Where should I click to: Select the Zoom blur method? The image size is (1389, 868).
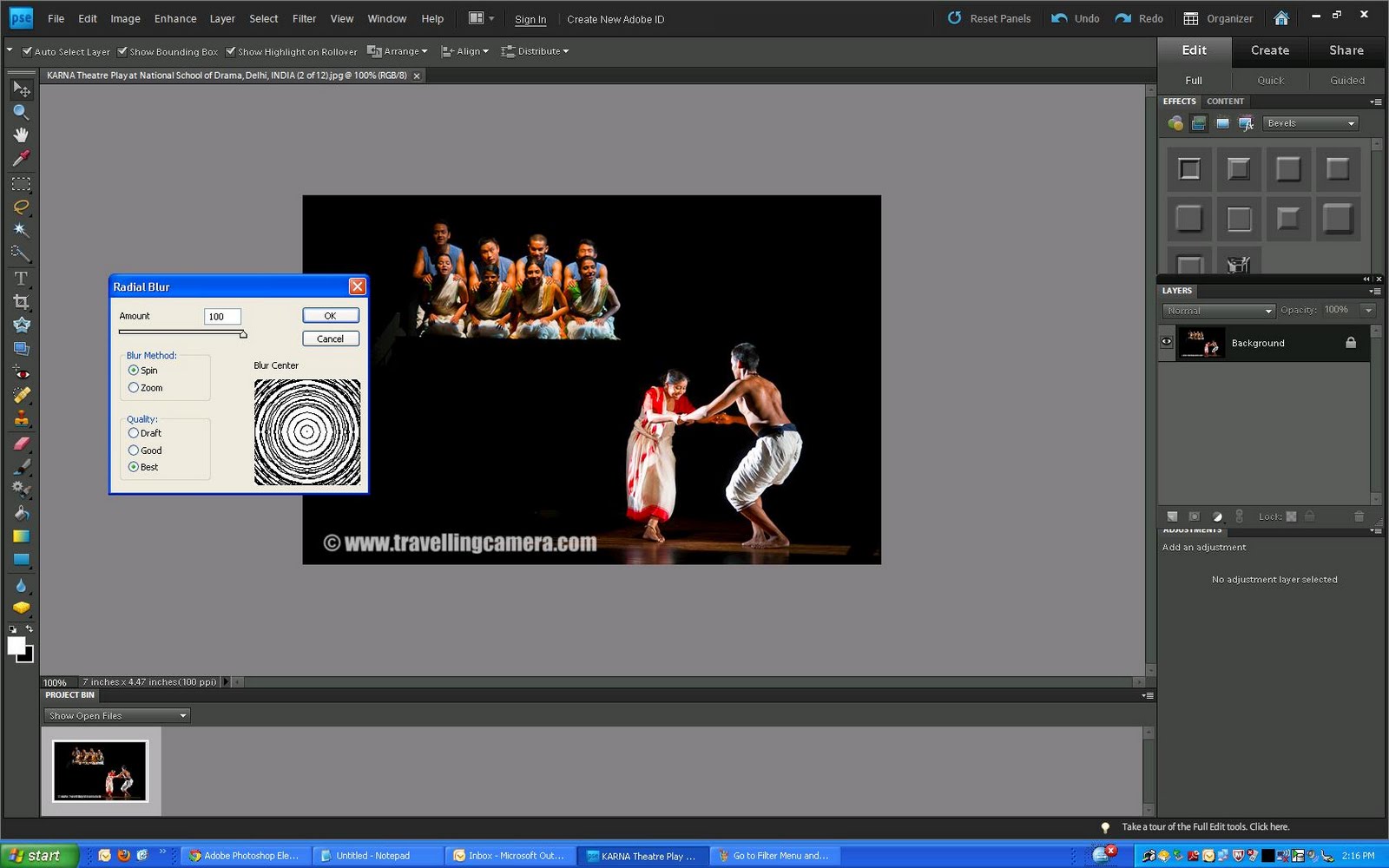coord(134,388)
